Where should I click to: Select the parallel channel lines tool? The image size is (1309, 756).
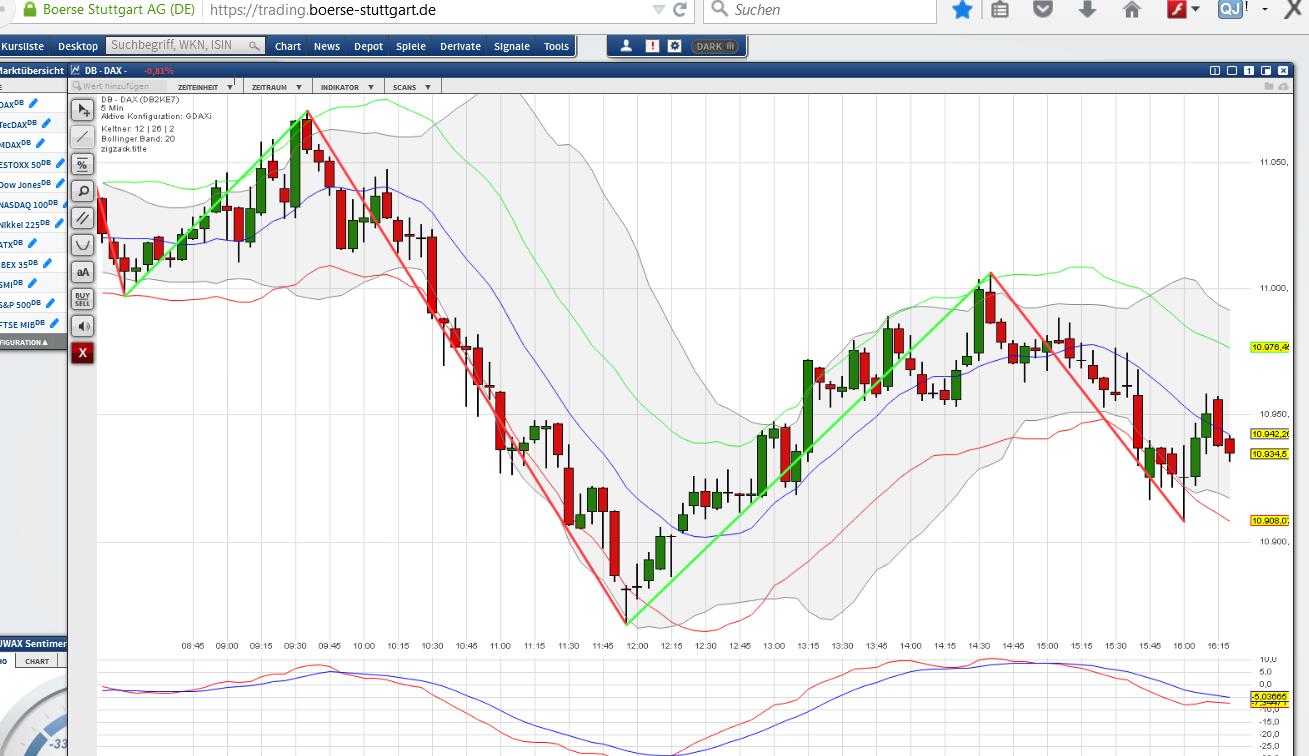[x=82, y=217]
